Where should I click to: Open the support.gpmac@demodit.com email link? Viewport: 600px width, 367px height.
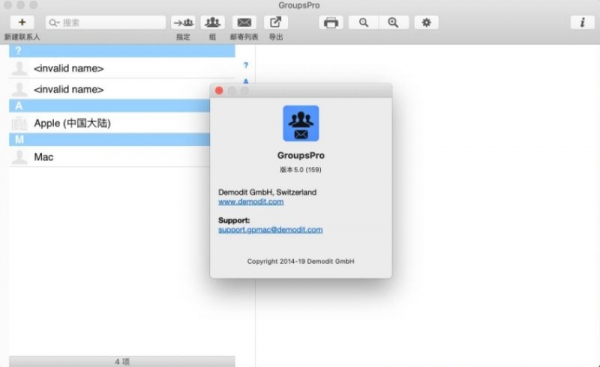point(270,230)
